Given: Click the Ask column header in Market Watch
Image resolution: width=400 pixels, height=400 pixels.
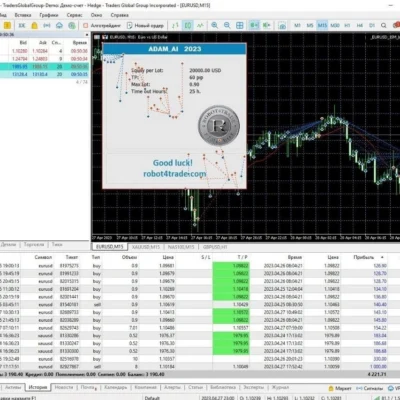Looking at the screenshot, I should pos(43,43).
